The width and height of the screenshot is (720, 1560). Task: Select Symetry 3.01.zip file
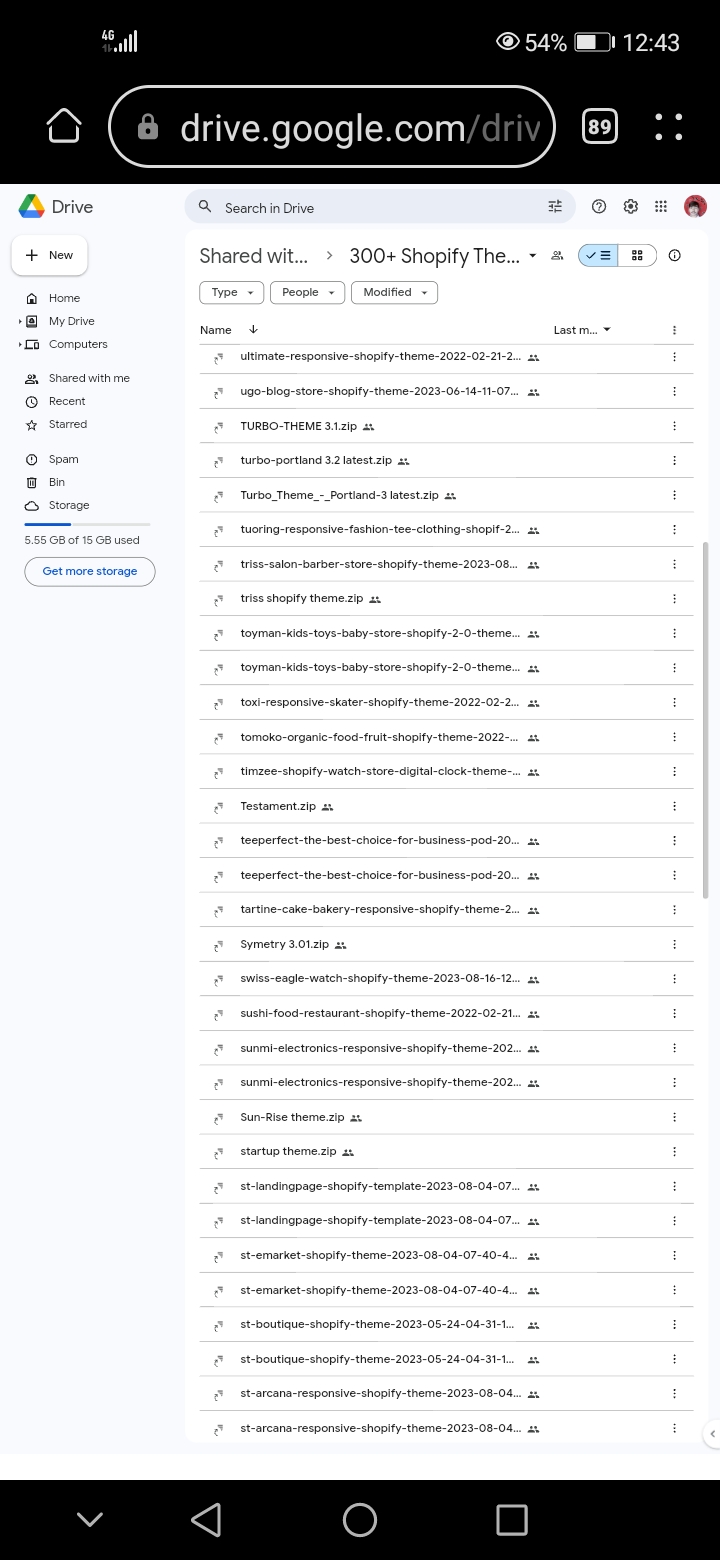[x=446, y=944]
